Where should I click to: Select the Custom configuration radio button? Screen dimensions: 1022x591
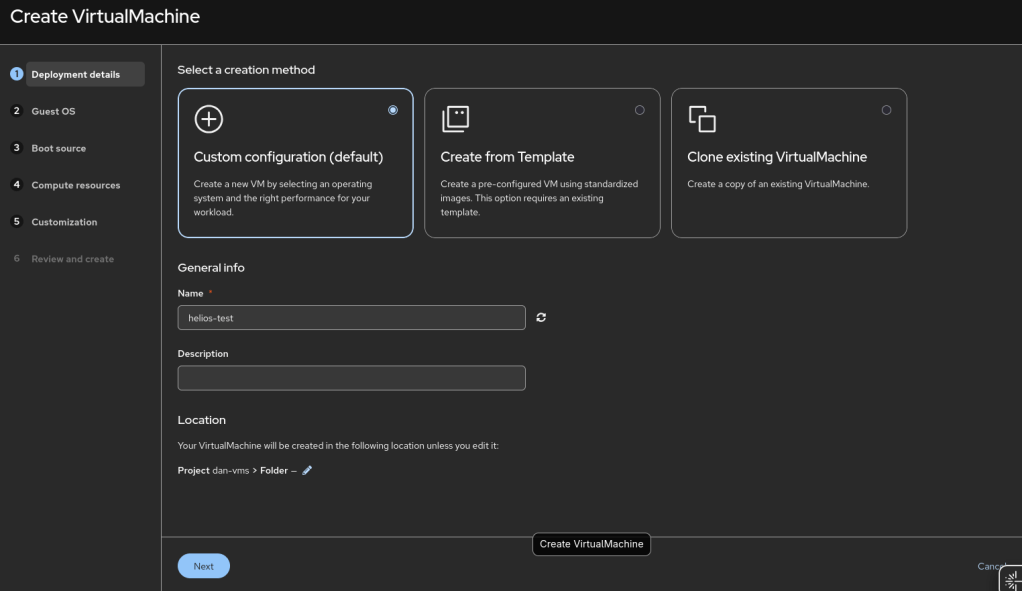click(393, 110)
